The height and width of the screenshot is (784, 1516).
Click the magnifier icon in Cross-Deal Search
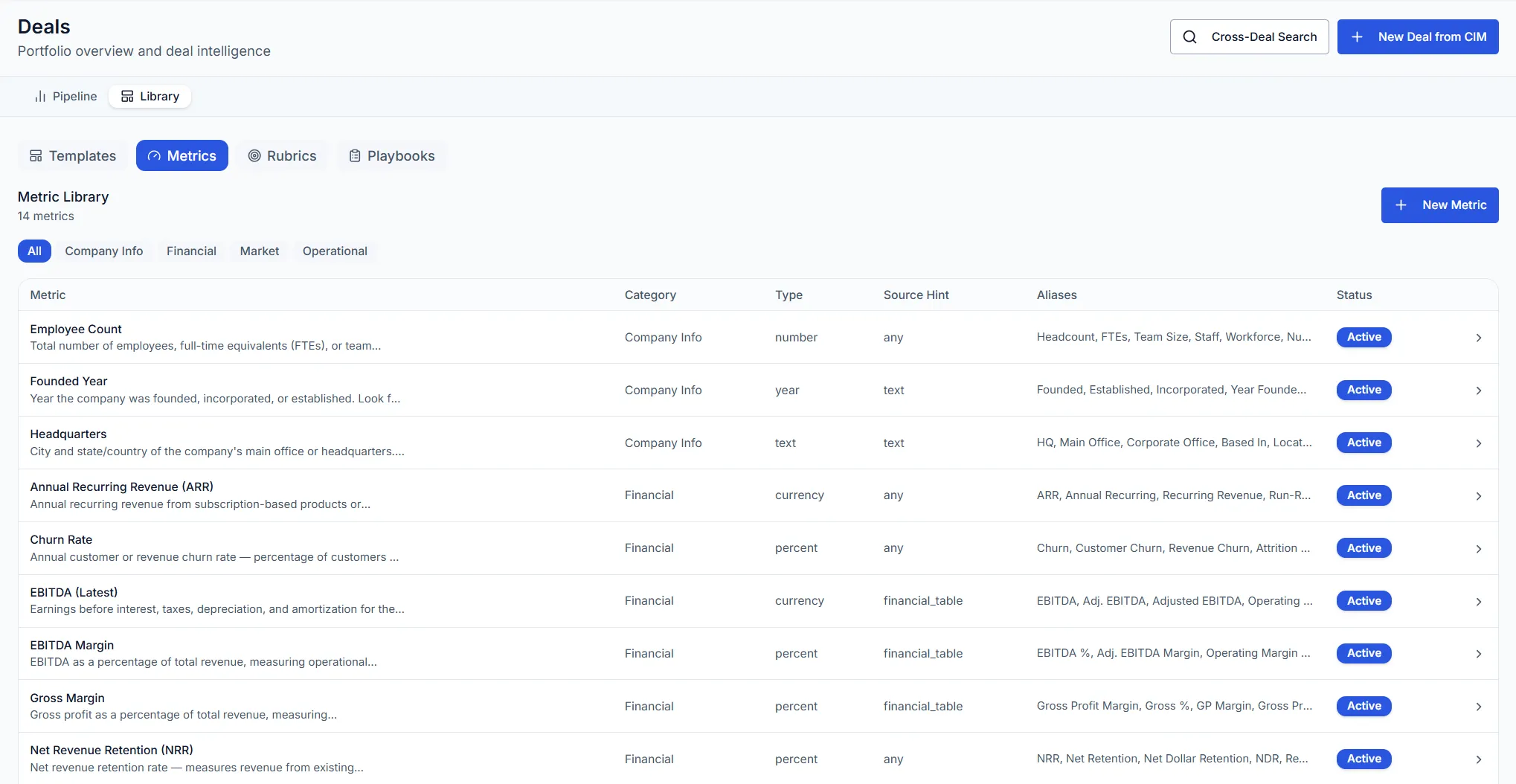click(x=1189, y=37)
